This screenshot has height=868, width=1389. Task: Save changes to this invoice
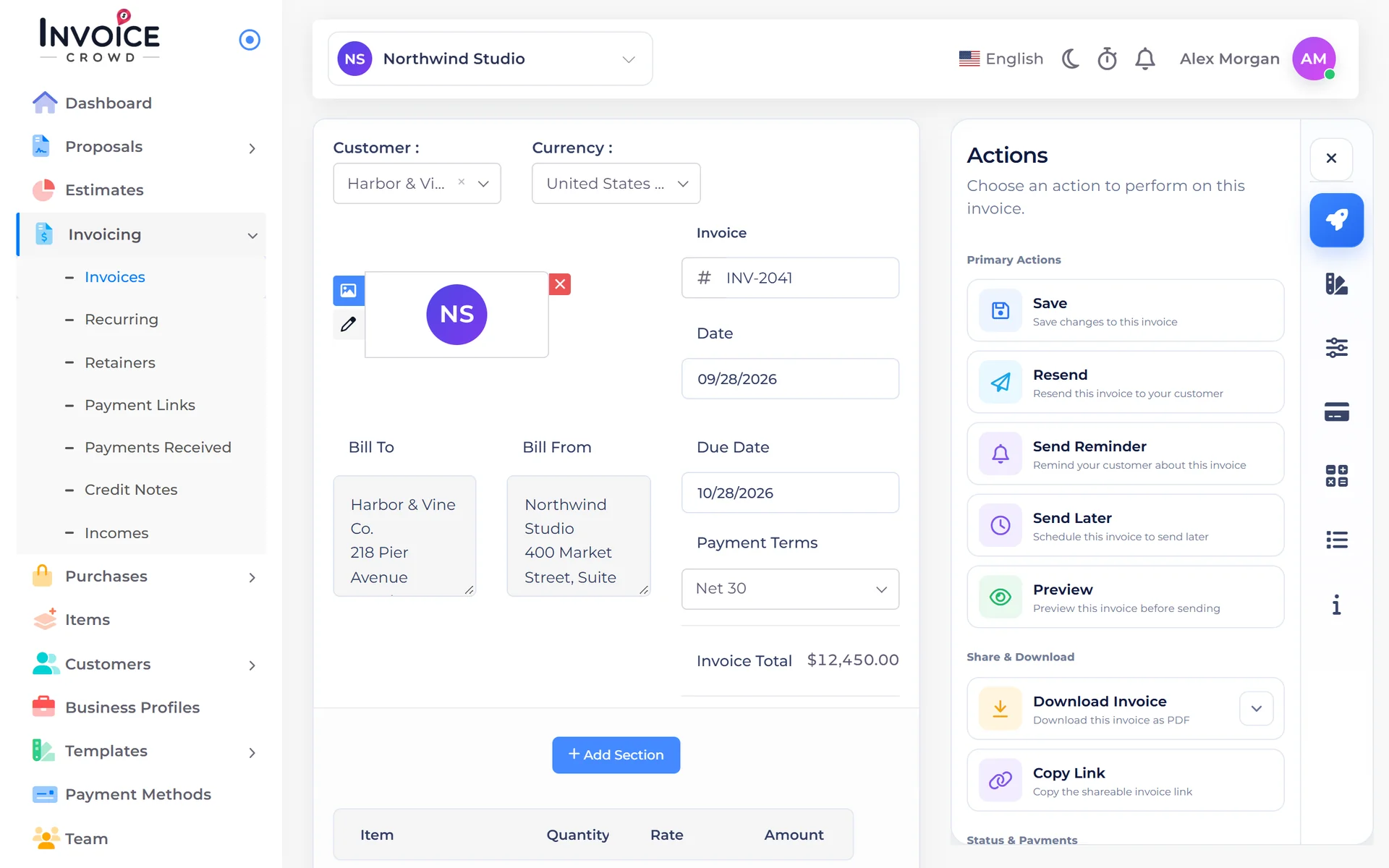(1125, 311)
